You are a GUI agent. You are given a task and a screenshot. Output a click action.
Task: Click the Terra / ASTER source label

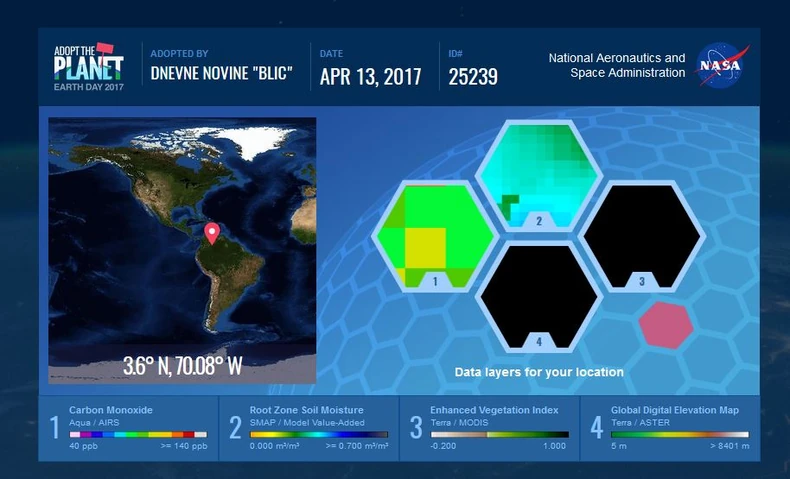point(640,423)
